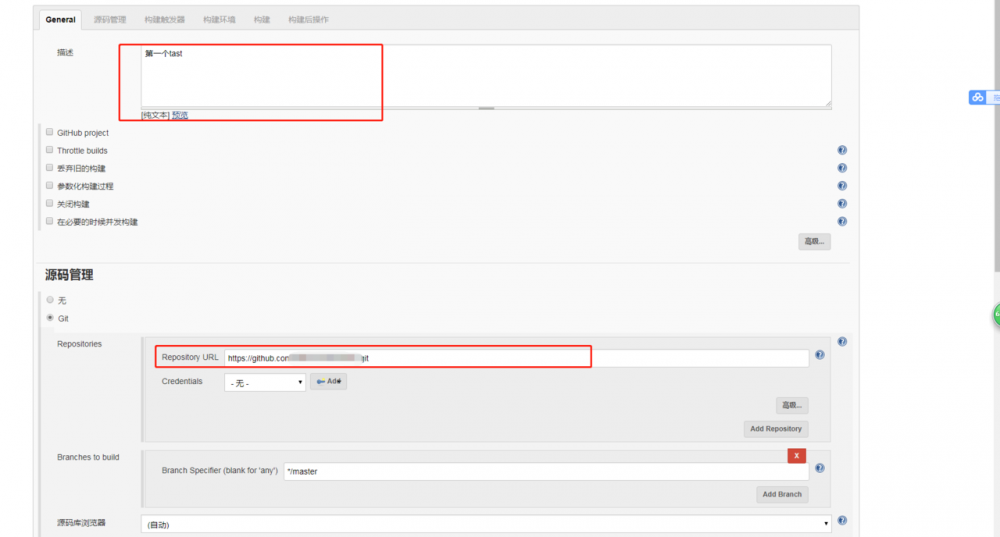Enable the GitHub project checkbox
1000x537 pixels.
tap(50, 132)
